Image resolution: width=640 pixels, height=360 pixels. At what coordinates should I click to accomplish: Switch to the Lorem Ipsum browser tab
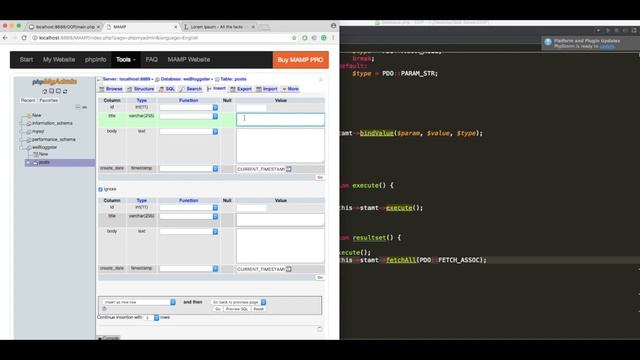click(217, 27)
